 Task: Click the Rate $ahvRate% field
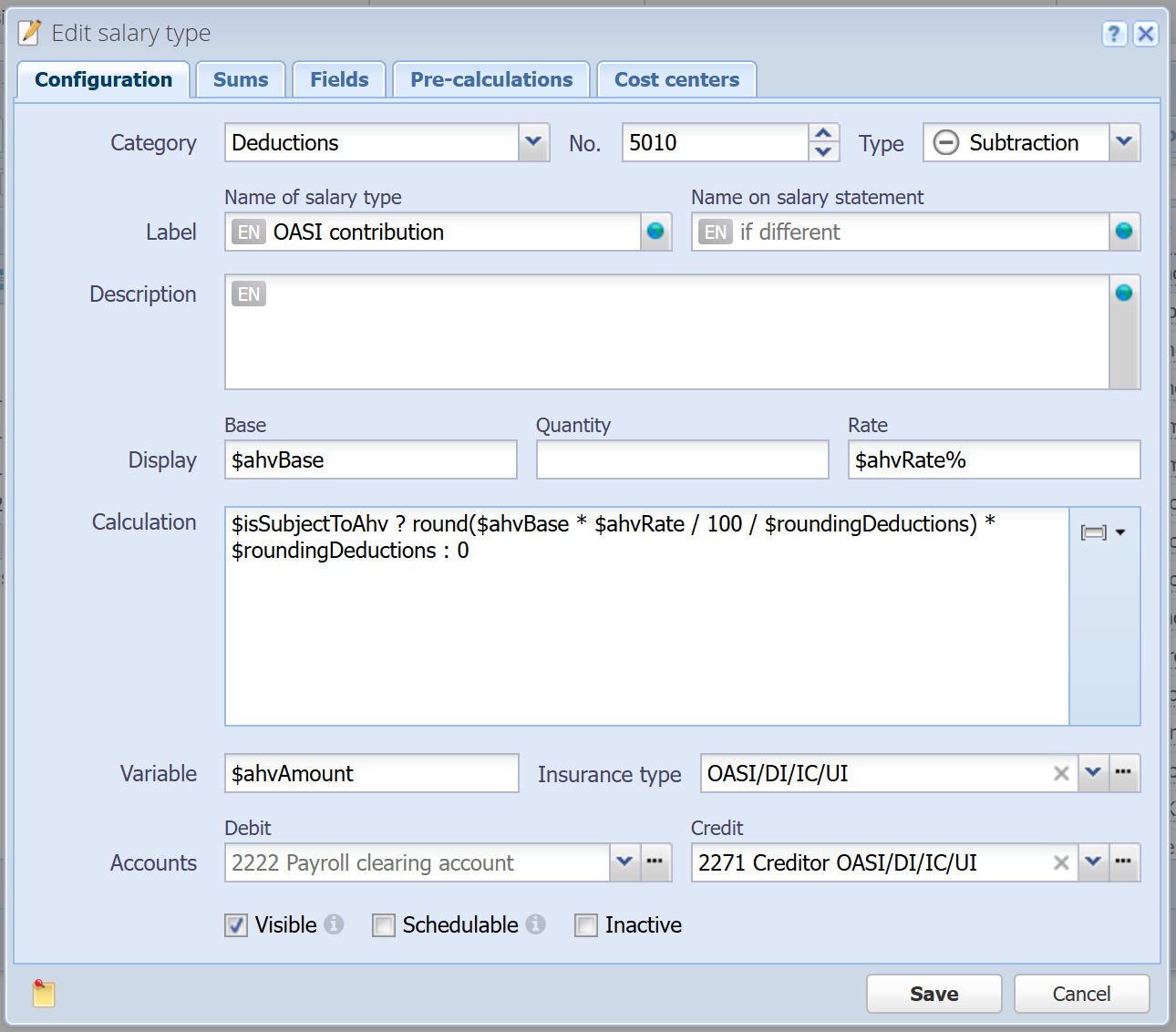(995, 459)
